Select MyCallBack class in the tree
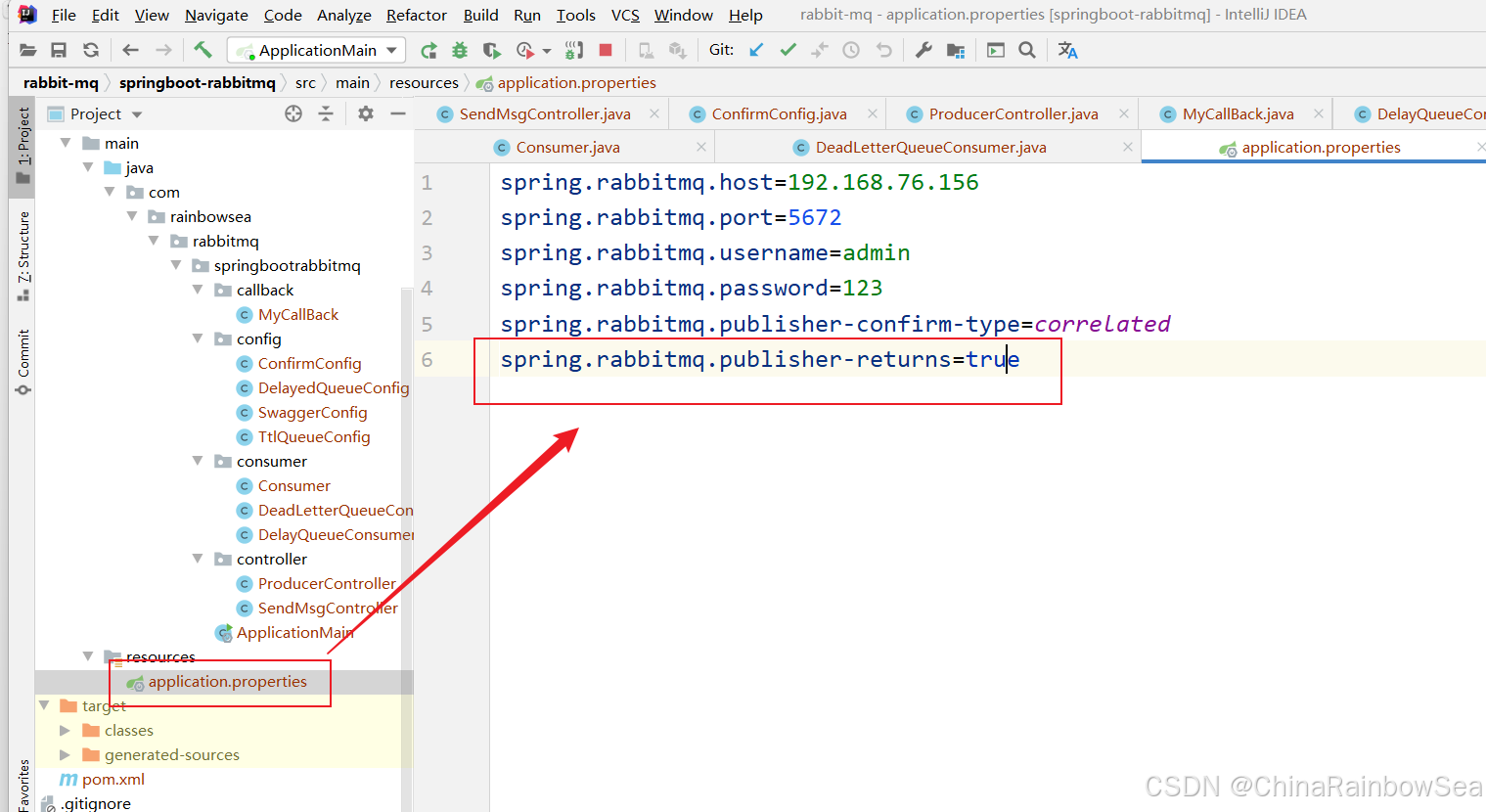Image resolution: width=1486 pixels, height=812 pixels. click(x=298, y=314)
